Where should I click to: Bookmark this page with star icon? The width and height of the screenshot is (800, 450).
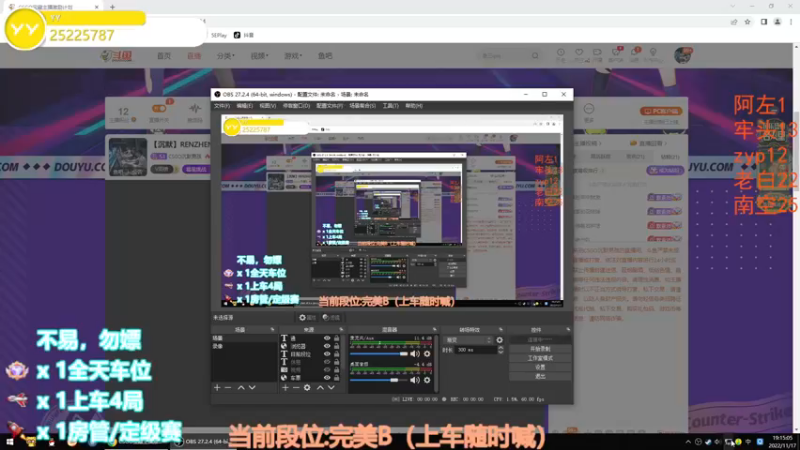(747, 22)
